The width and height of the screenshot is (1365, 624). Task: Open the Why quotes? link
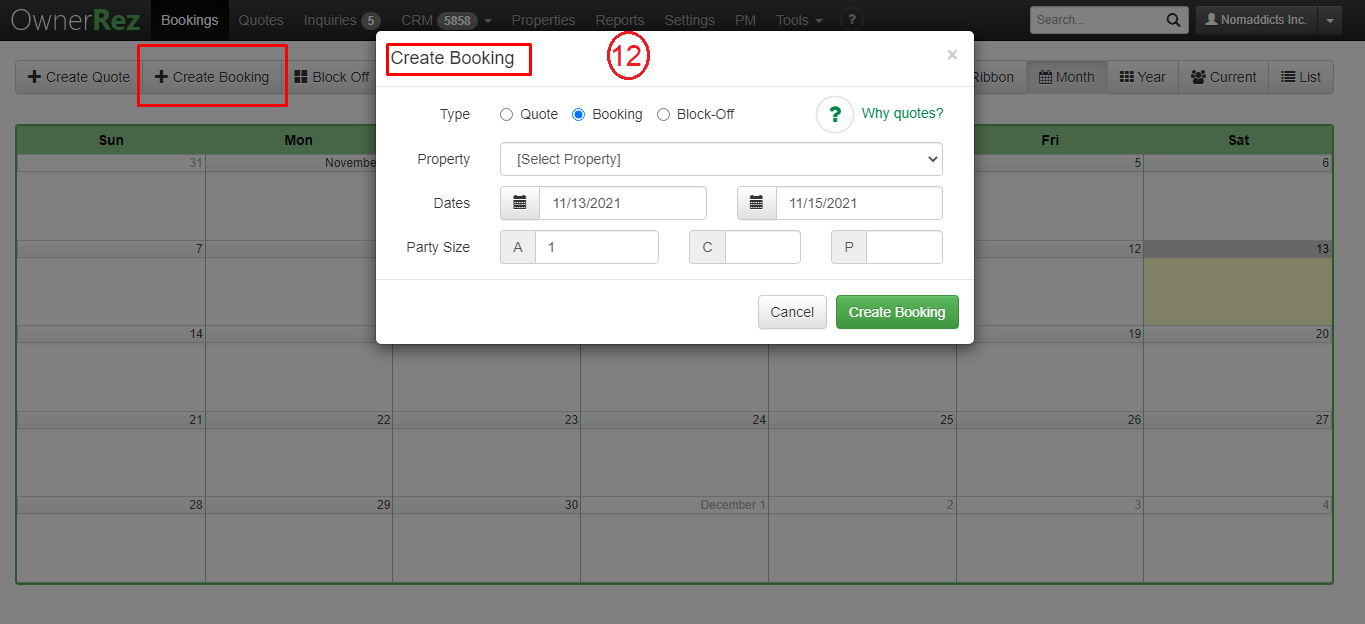(902, 114)
